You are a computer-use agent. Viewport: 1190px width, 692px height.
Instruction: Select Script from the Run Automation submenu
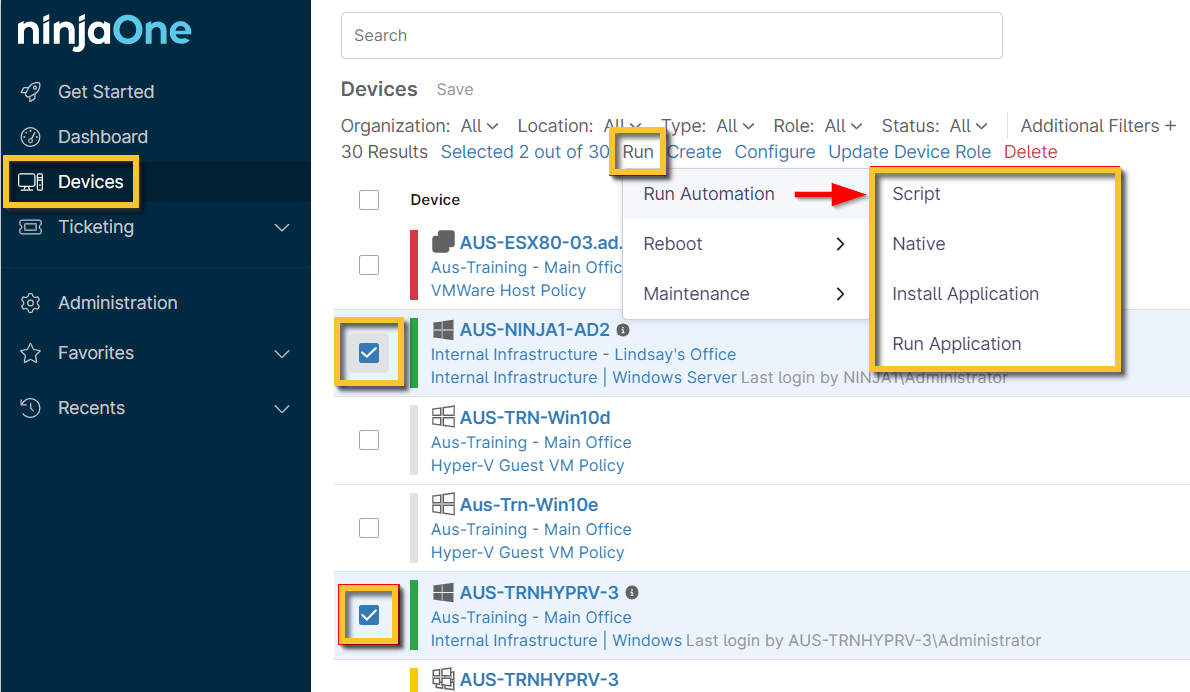point(916,194)
